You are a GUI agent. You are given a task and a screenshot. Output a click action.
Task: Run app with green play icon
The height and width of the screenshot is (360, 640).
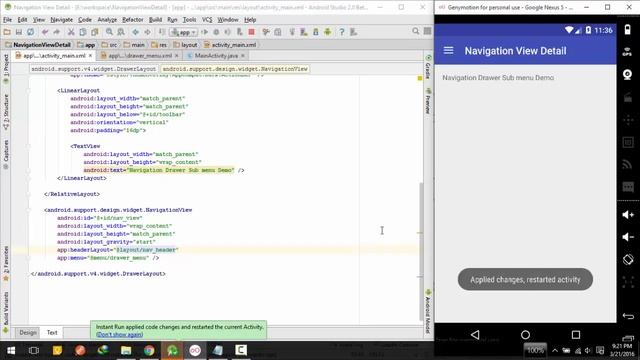pyautogui.click(x=204, y=32)
